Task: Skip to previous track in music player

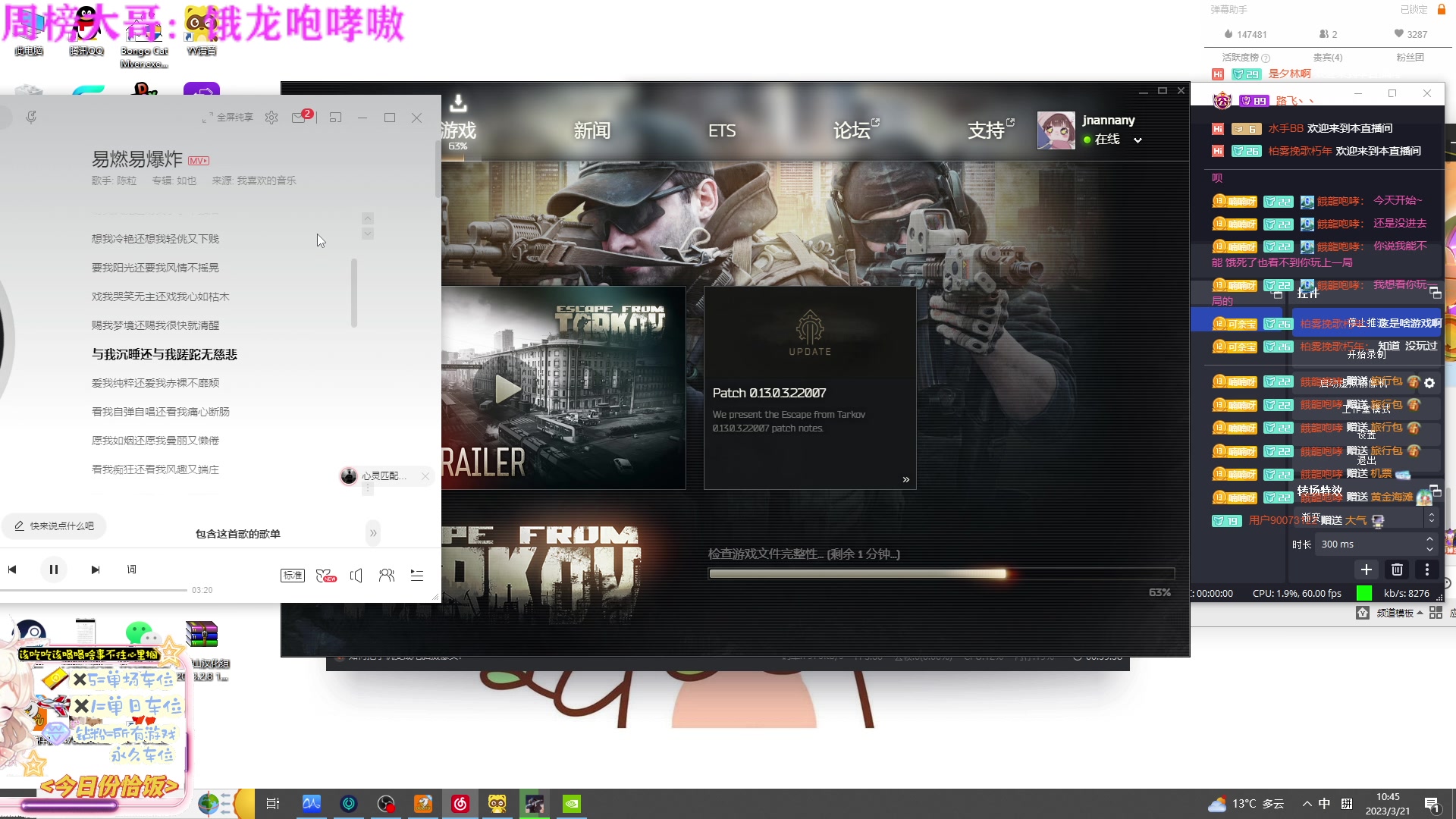Action: (12, 570)
